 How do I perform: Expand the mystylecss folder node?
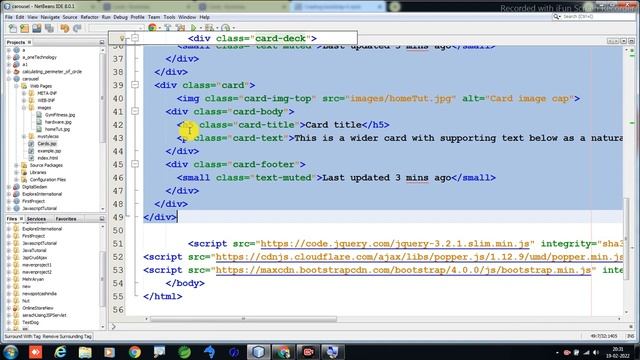(x=24, y=136)
